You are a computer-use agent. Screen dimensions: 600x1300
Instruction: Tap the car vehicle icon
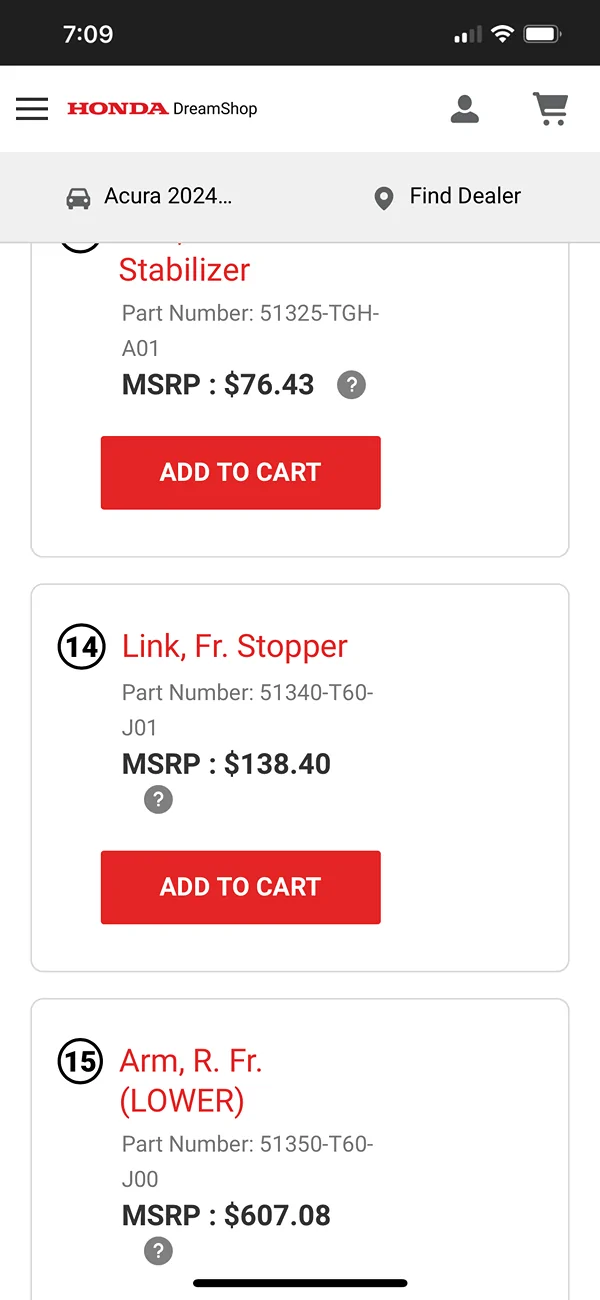point(78,197)
